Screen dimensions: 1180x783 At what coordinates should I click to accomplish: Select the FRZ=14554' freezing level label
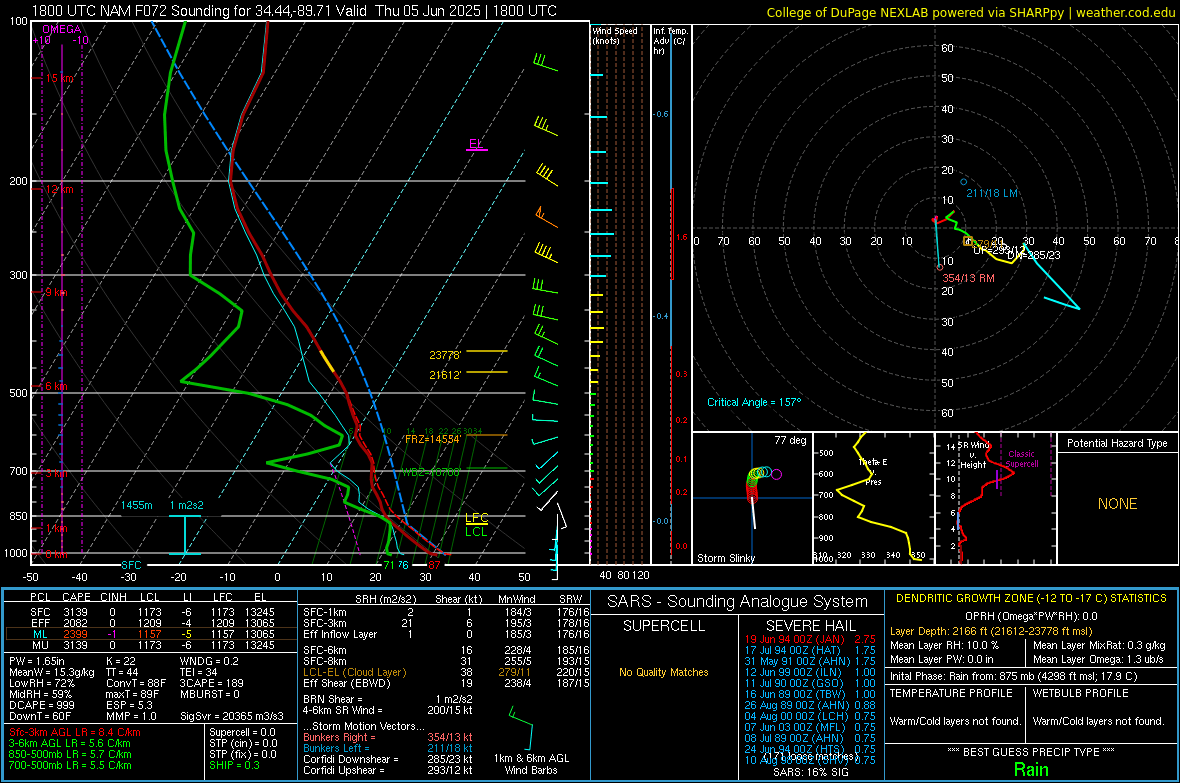coord(433,439)
